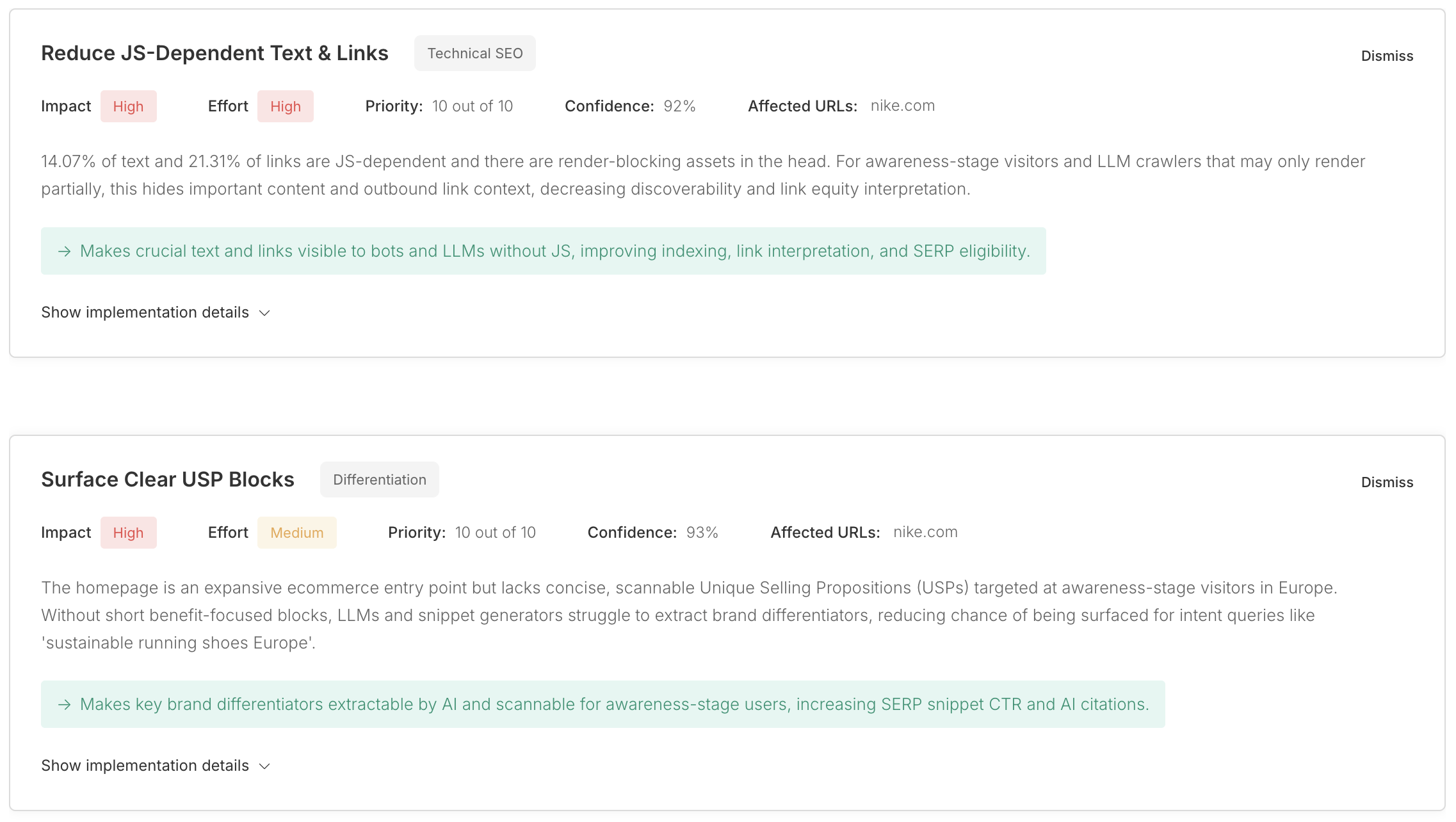Click chevron icon in JS-Dependent card
The image size is (1456, 822).
coord(264,313)
